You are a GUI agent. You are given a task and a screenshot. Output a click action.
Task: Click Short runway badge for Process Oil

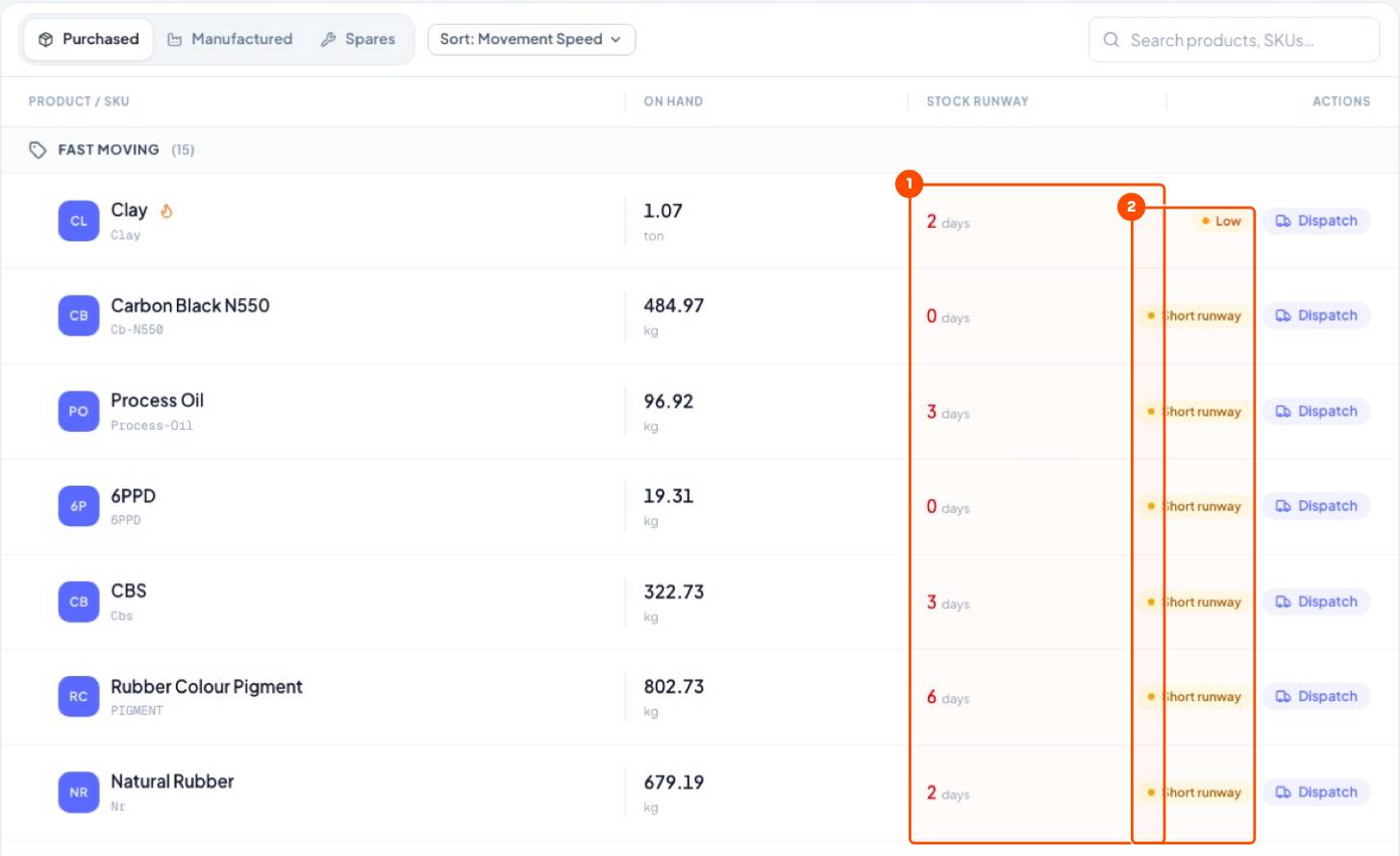[1194, 411]
